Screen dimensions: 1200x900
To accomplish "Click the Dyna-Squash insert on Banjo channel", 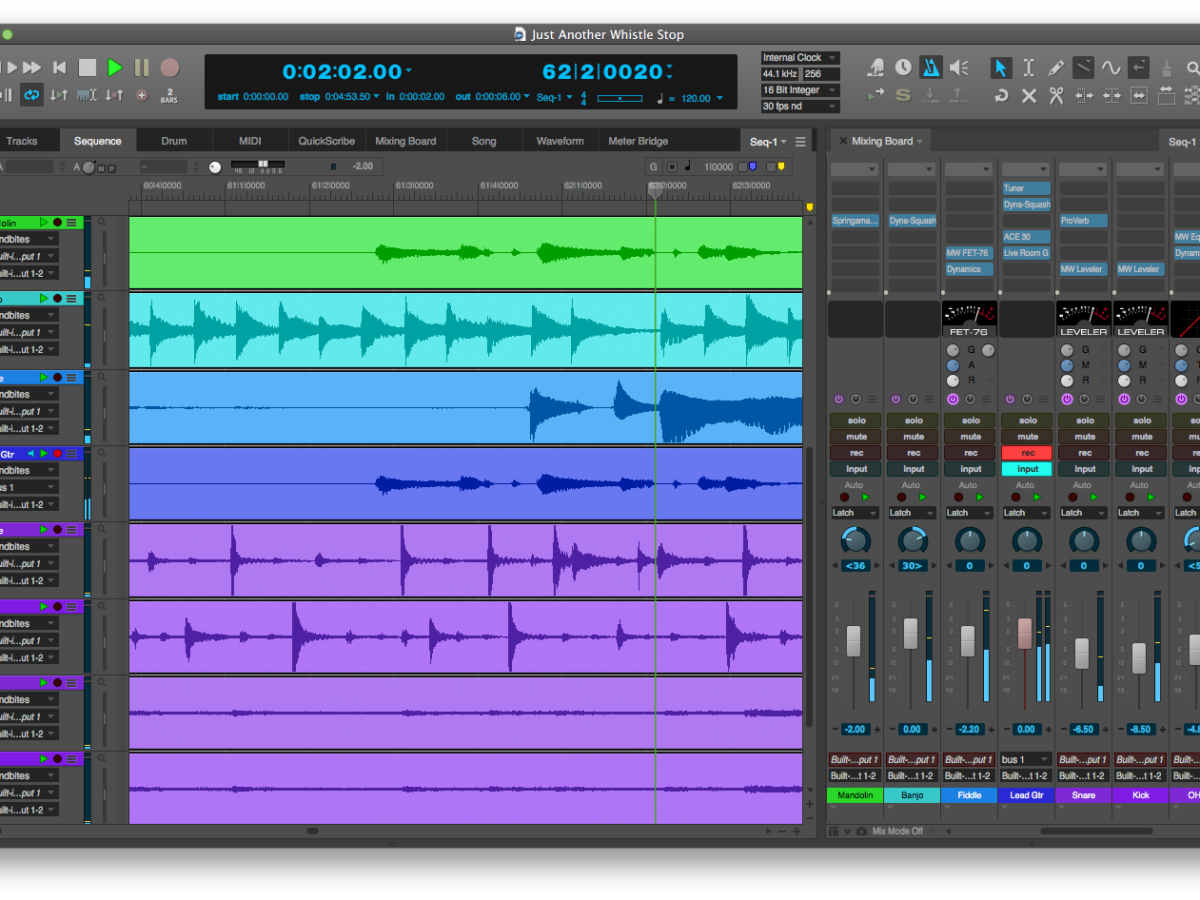I will click(x=913, y=221).
